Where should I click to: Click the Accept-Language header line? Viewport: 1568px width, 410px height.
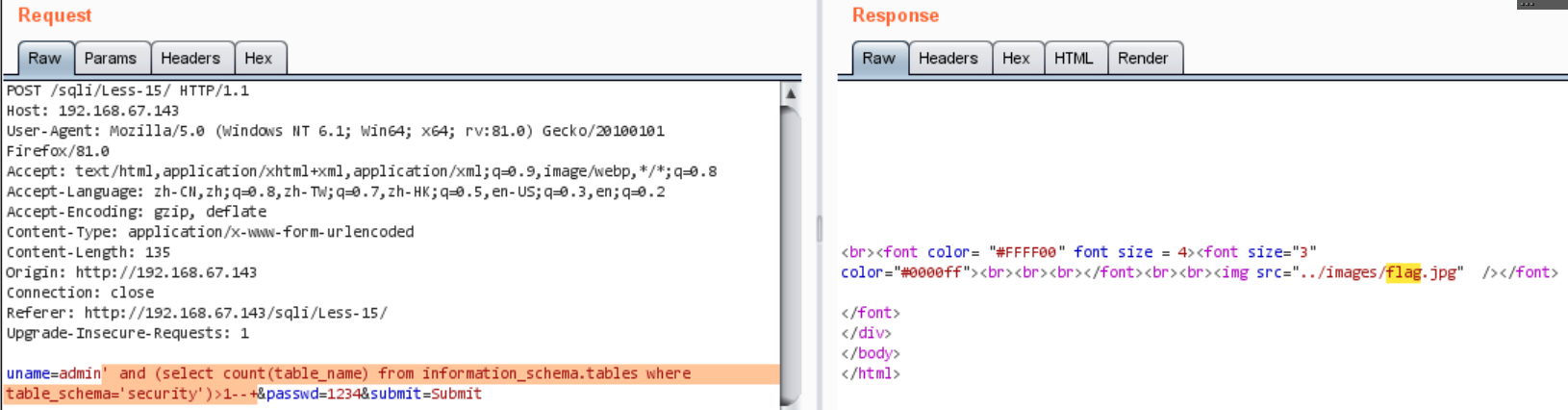335,192
